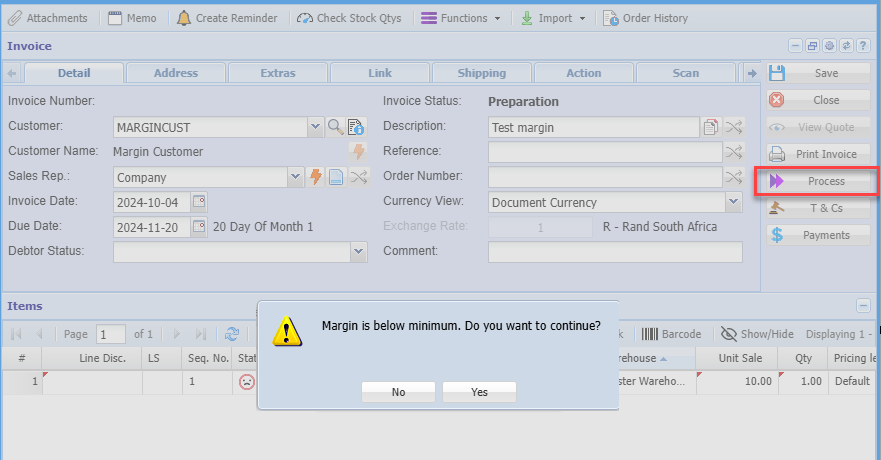This screenshot has height=460, width=881.
Task: Expand the Customer dropdown
Action: pos(315,127)
